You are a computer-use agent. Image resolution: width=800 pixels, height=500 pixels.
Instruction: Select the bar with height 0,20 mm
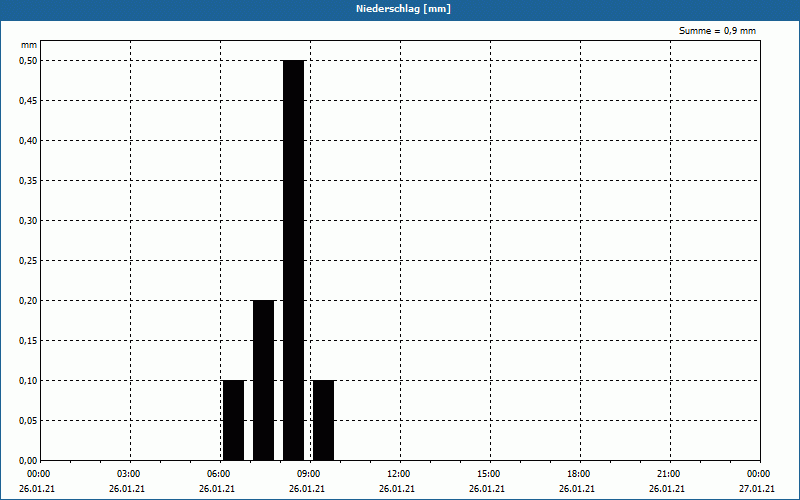tap(264, 380)
